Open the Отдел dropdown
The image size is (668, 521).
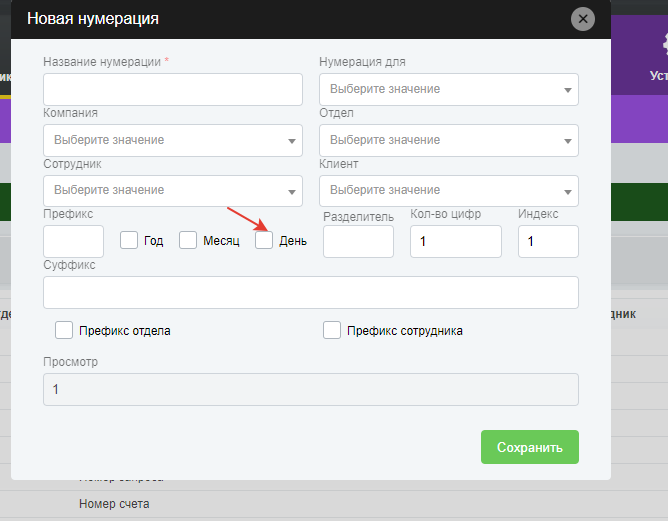click(449, 140)
